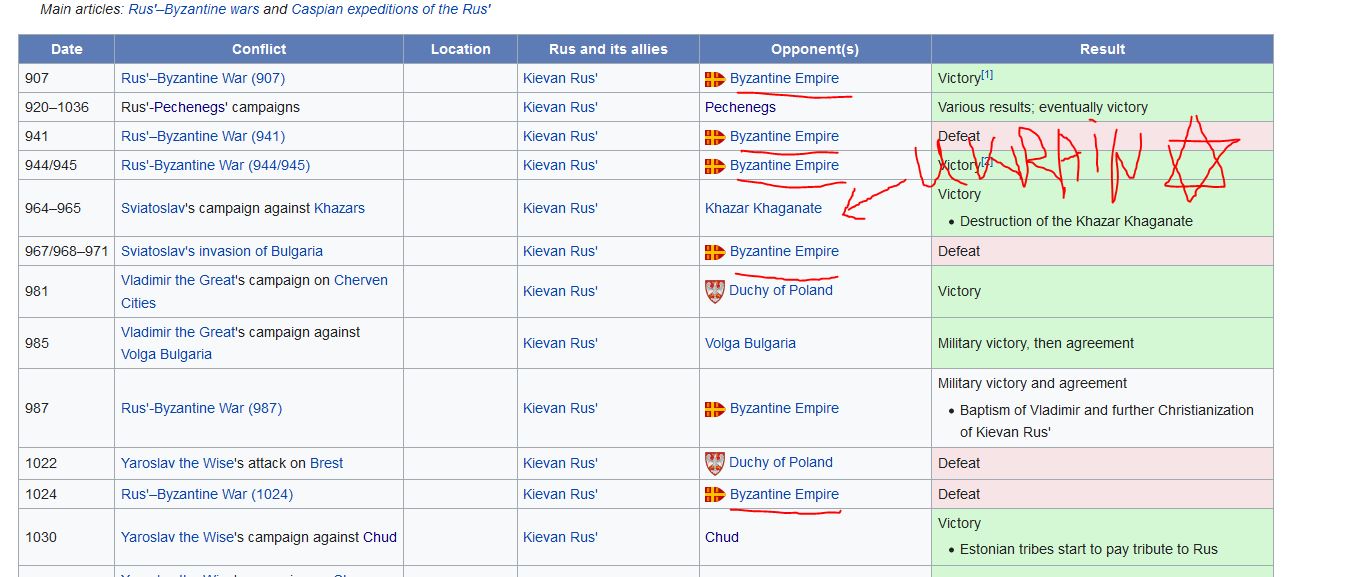Click the Byzantine flag icon in the 967/968–971 row
The height and width of the screenshot is (577, 1351).
point(715,252)
